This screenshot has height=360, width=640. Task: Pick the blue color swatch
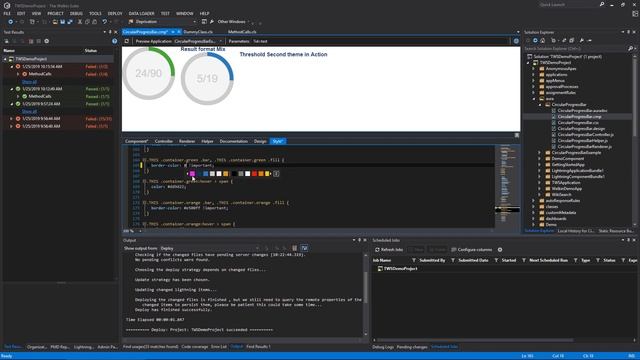[x=205, y=174]
